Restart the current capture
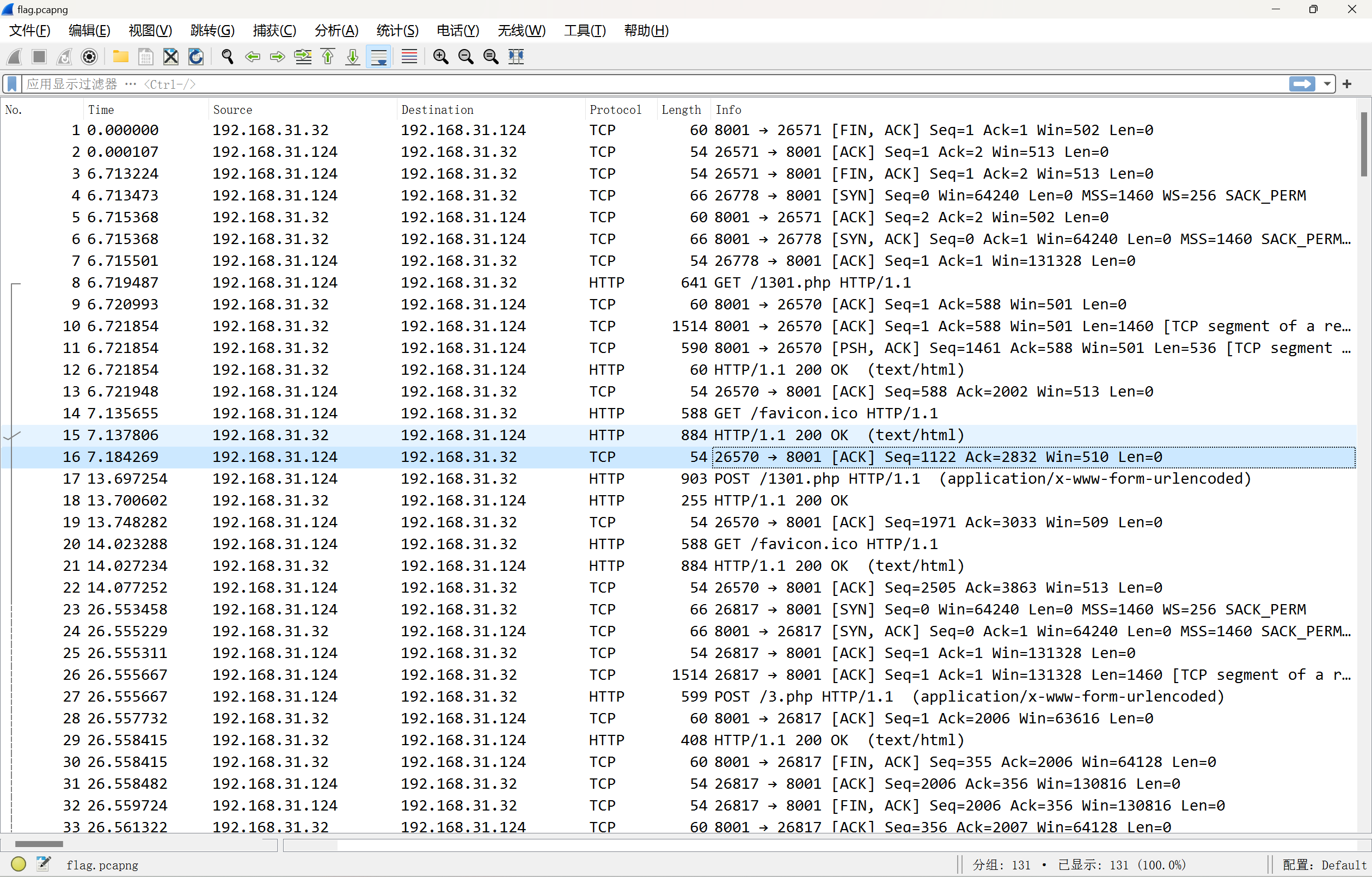Viewport: 1372px width, 877px height. 64,57
